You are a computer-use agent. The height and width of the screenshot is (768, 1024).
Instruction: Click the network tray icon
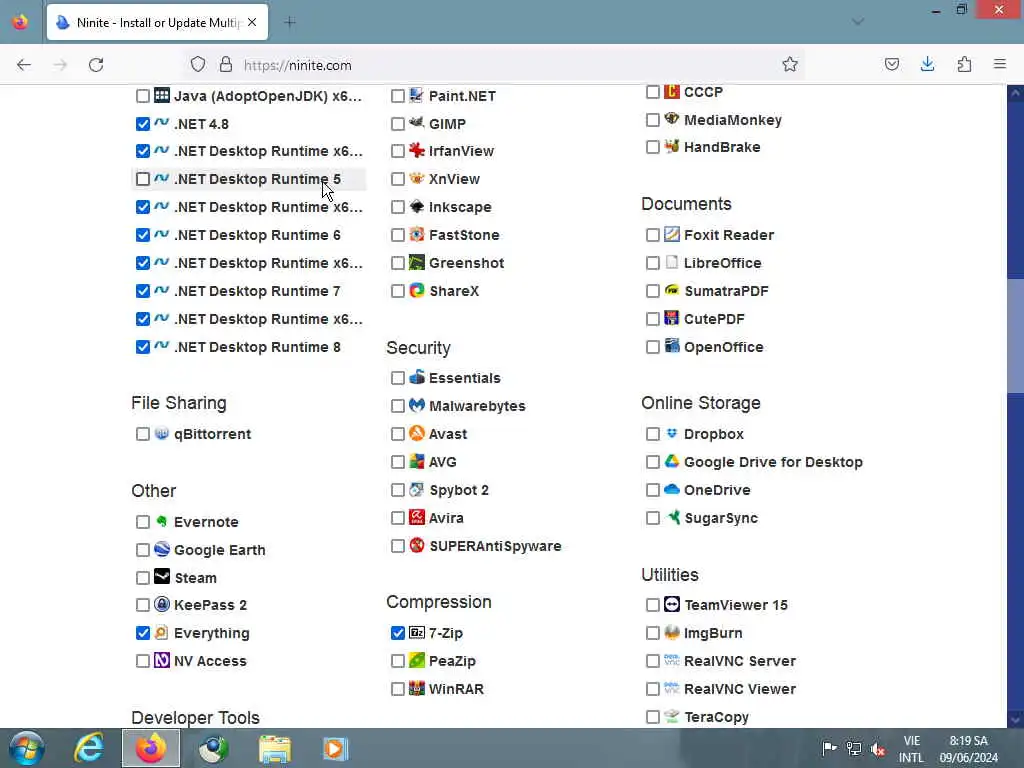pos(854,748)
